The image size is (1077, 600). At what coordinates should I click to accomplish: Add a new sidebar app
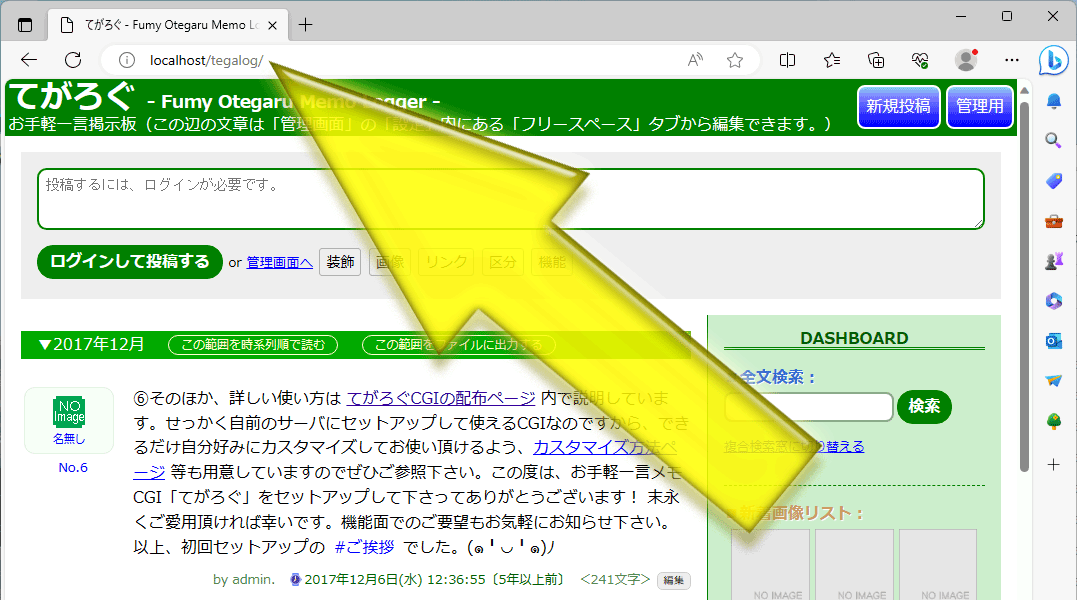click(1054, 465)
